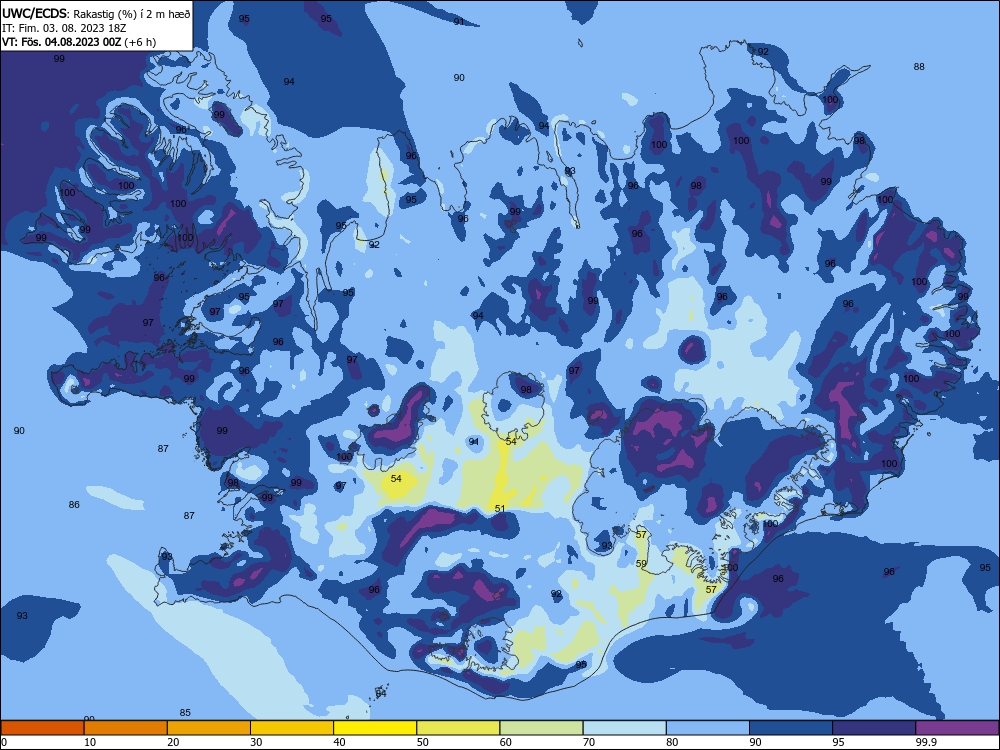Pick the bright yellow 40–50 legend swatch
Viewport: 1000px width, 750px height.
click(375, 728)
